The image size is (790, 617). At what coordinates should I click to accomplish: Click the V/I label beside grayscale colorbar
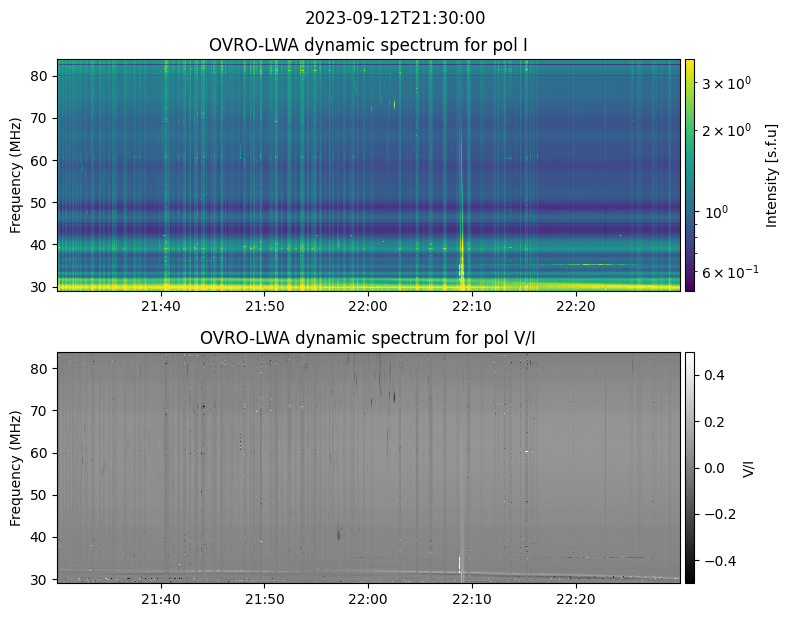[750, 467]
